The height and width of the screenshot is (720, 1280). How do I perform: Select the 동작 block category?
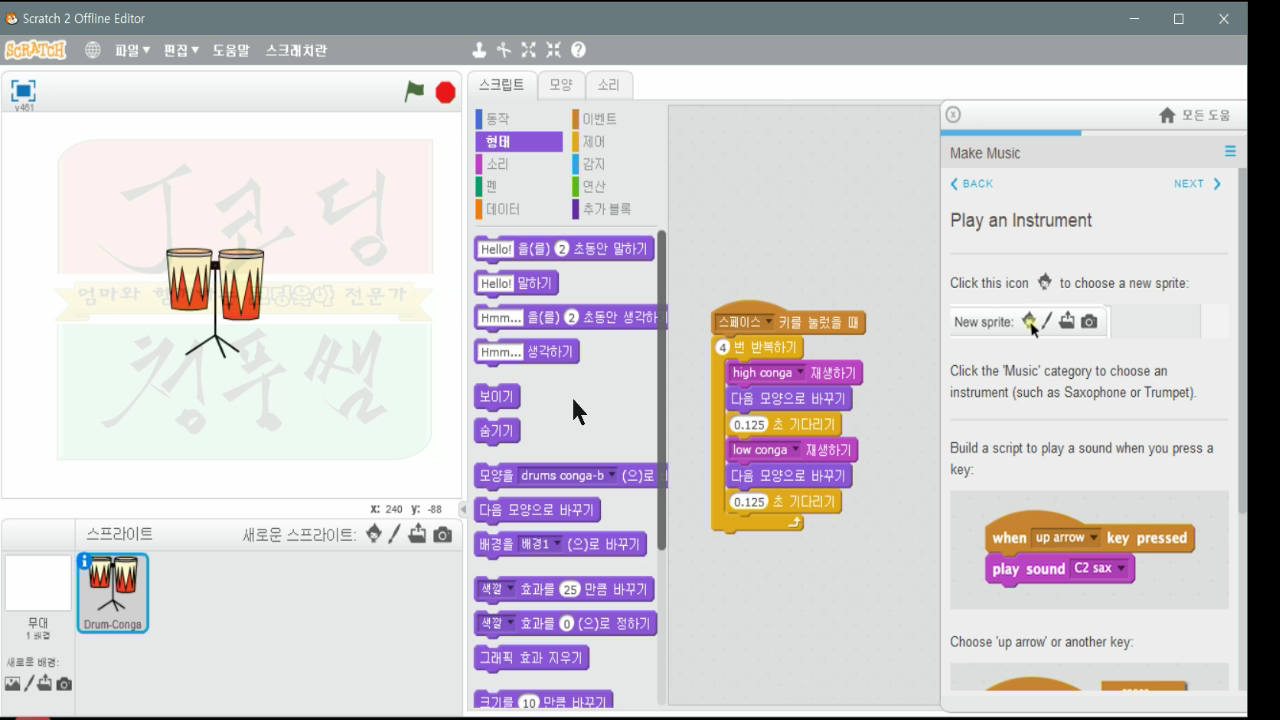[x=518, y=119]
